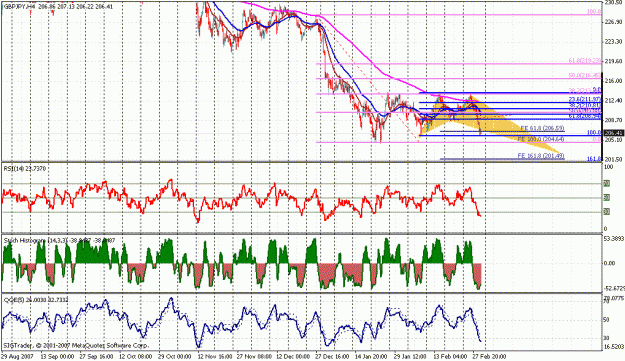The height and width of the screenshot is (361, 625).
Task: Select the pink 61.8 (219.23) Fibonacci label
Action: coord(585,61)
